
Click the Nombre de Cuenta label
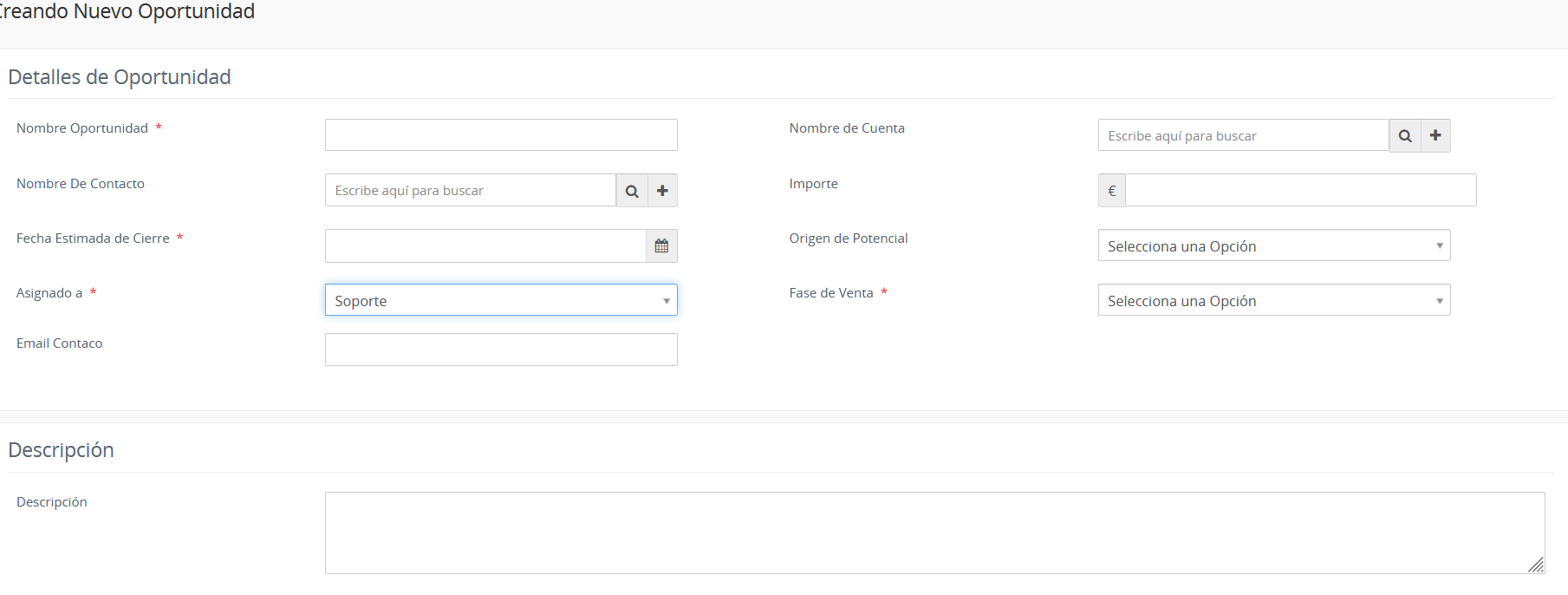tap(847, 128)
